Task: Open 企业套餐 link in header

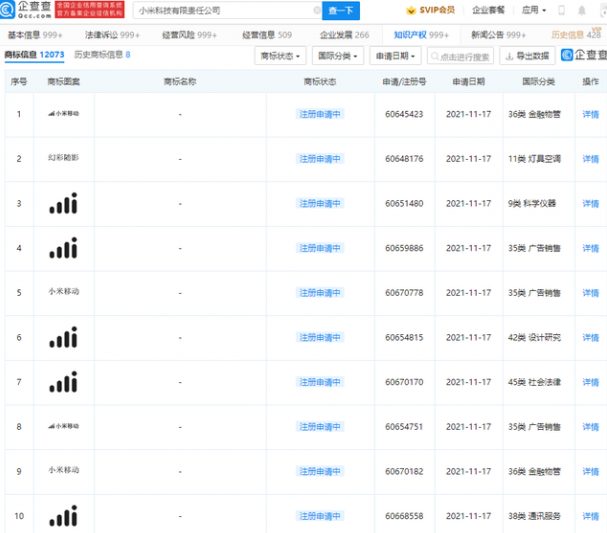Action: point(488,10)
